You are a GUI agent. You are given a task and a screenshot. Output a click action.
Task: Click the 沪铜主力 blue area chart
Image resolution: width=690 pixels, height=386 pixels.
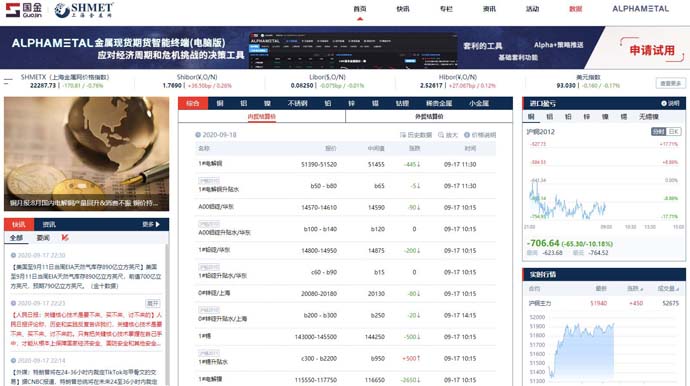pos(582,352)
